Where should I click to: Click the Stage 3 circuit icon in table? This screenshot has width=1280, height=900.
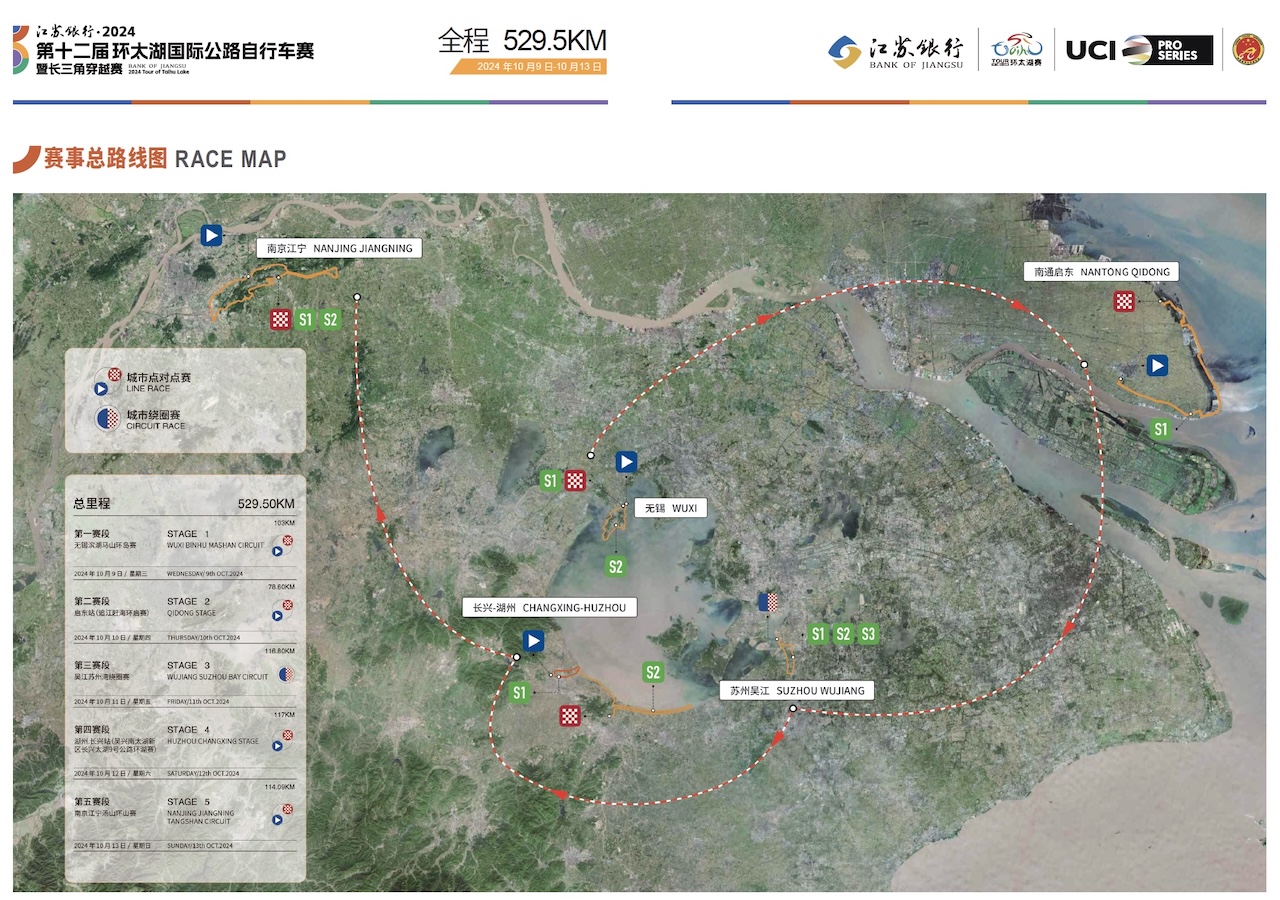point(285,674)
